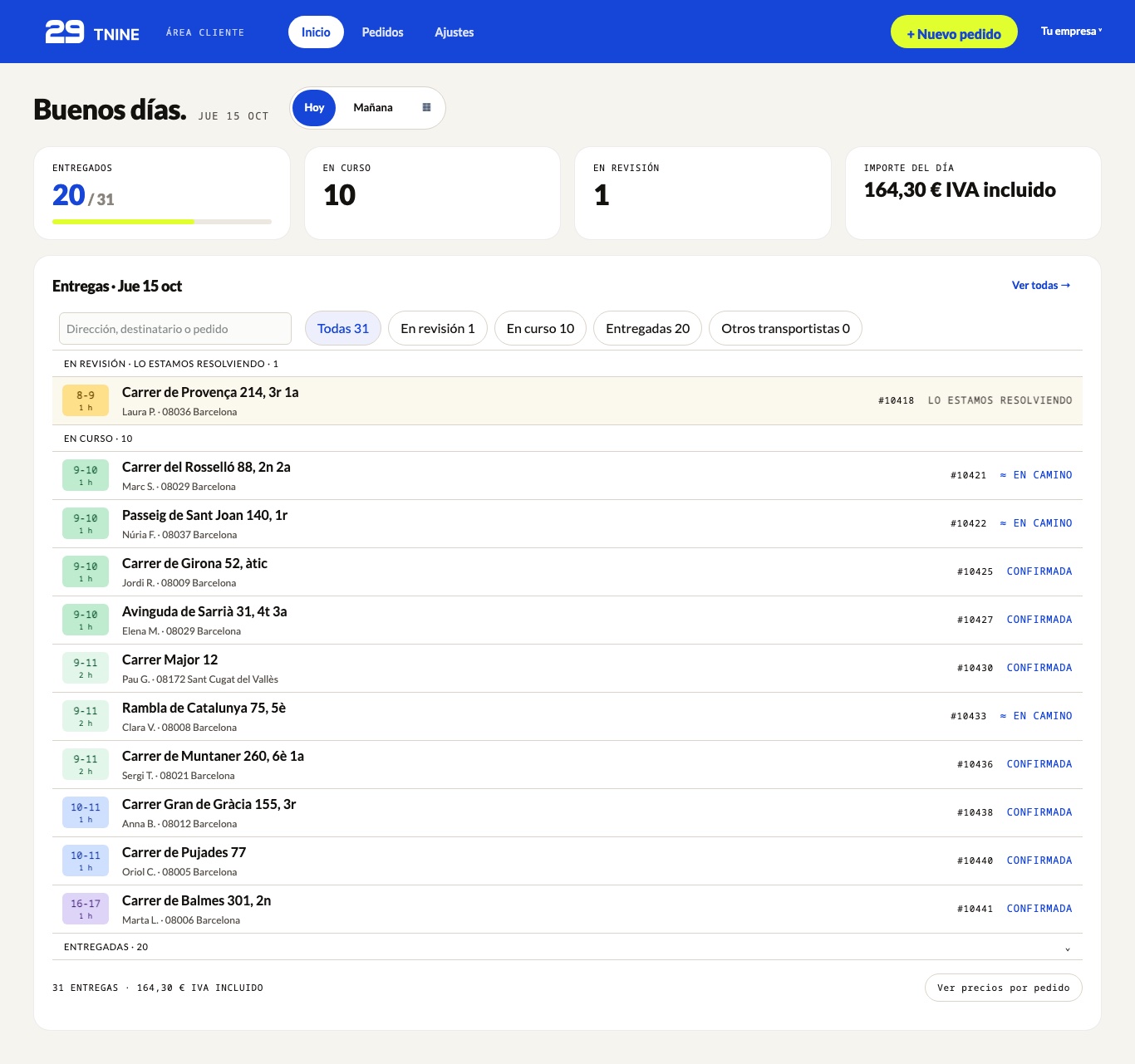Open the calendar date picker icon

point(426,107)
